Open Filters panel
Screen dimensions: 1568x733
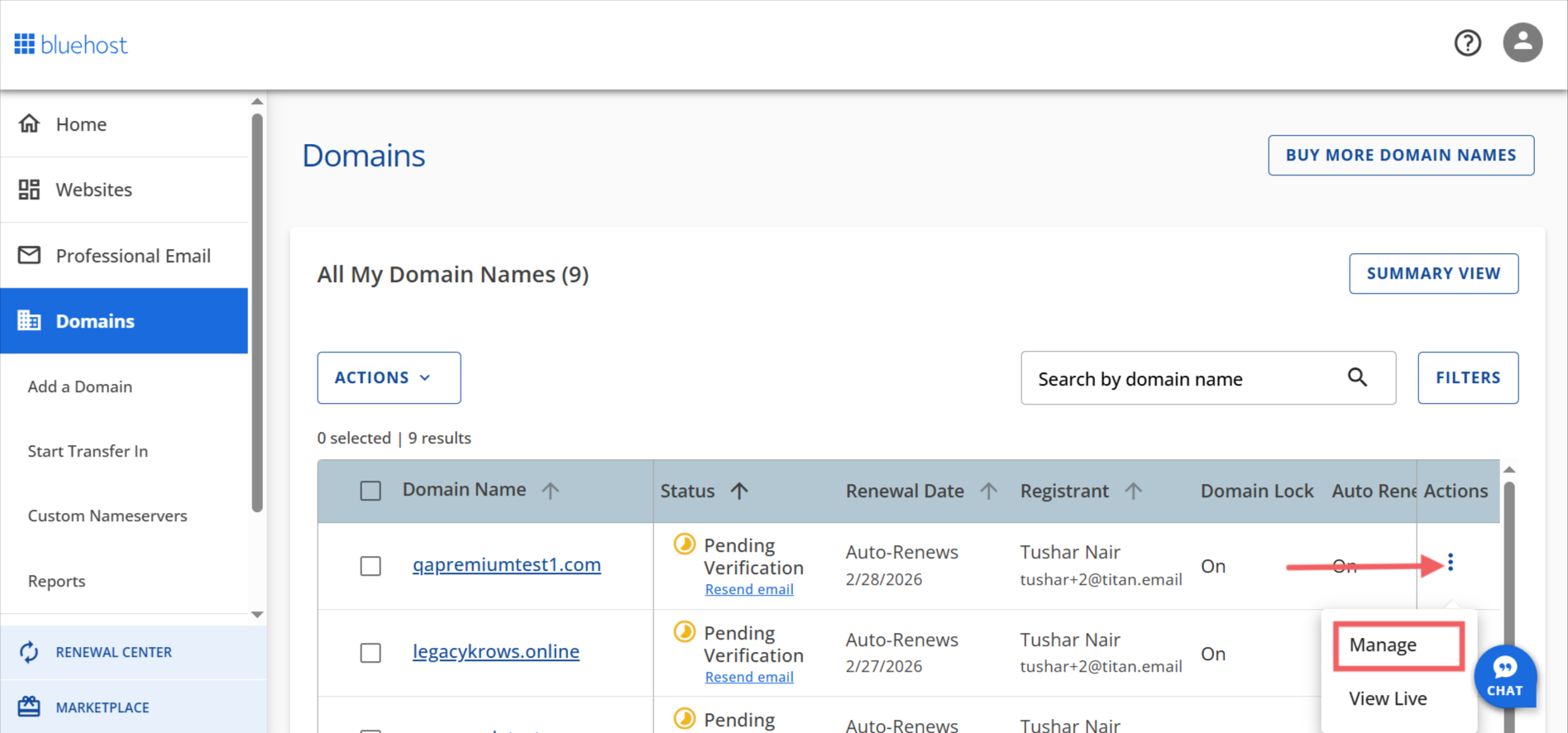[1468, 378]
